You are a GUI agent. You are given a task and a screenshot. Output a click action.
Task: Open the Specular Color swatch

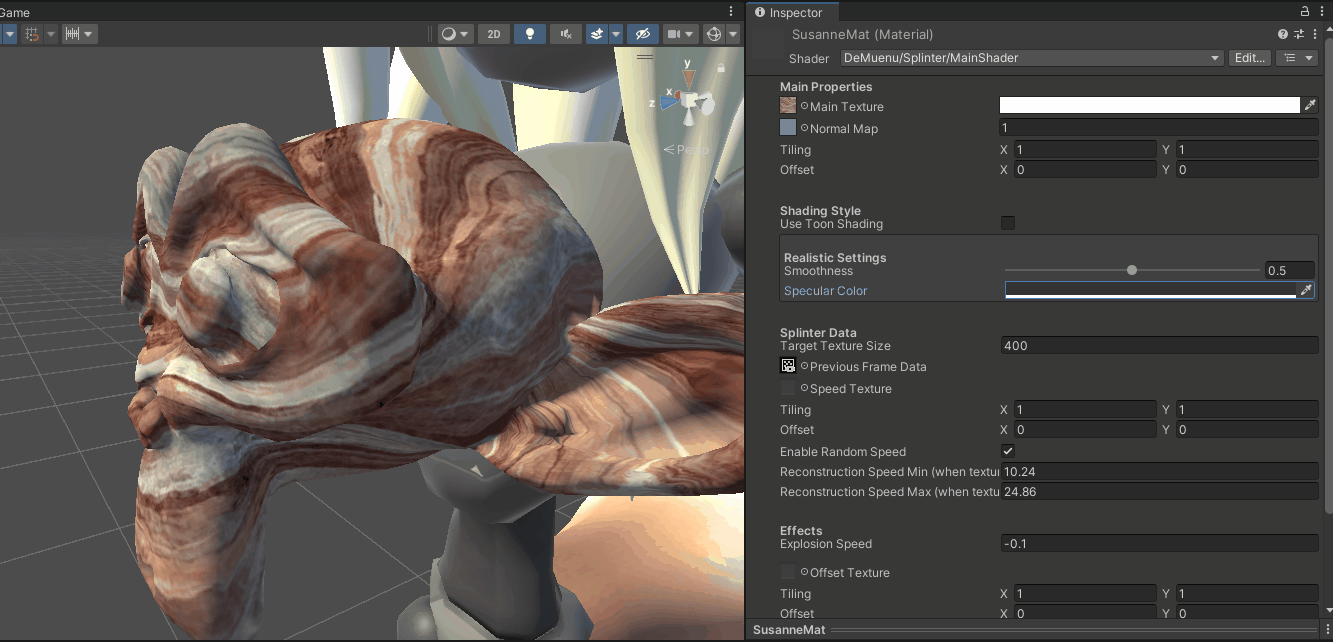1150,290
